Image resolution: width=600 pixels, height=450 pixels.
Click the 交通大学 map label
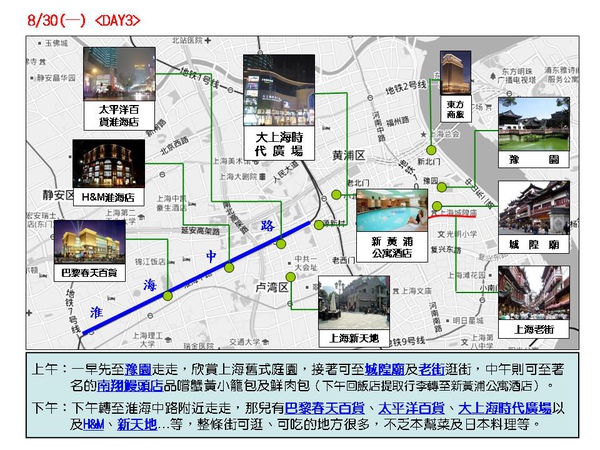tap(245, 342)
